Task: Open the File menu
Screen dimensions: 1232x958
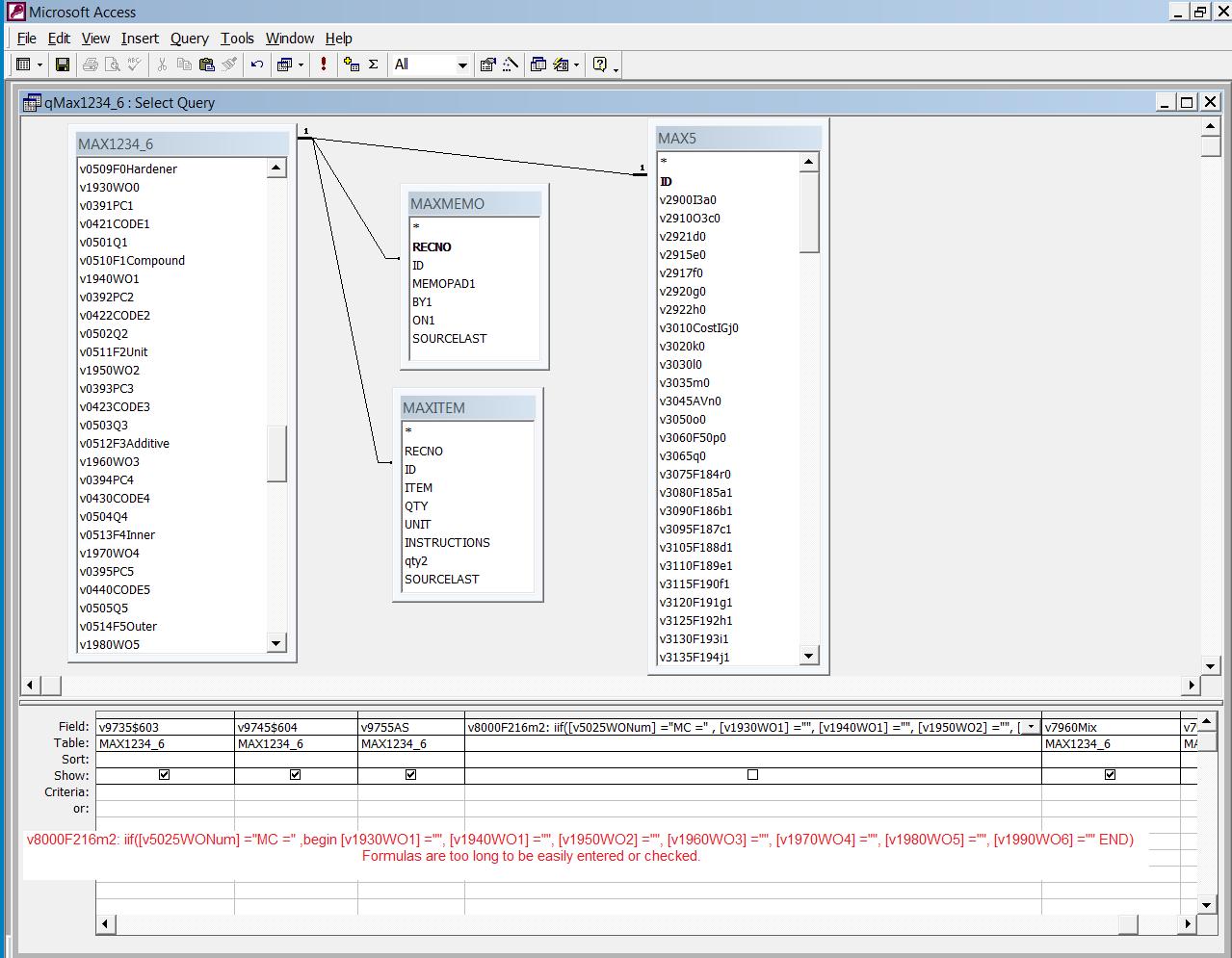Action: click(27, 39)
